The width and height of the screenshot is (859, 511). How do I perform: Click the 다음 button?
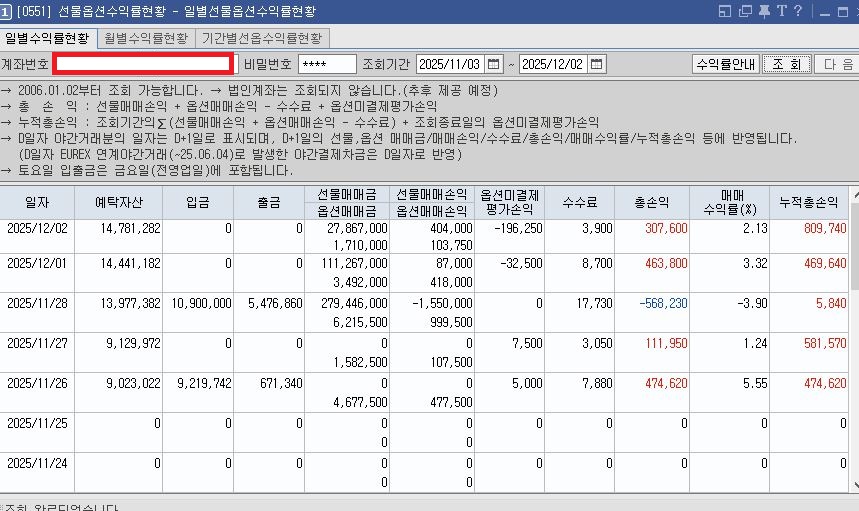coord(837,64)
